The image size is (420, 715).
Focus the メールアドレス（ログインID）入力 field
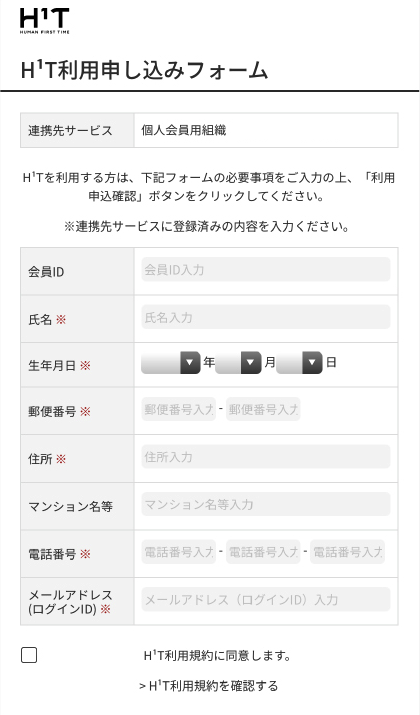pyautogui.click(x=266, y=599)
